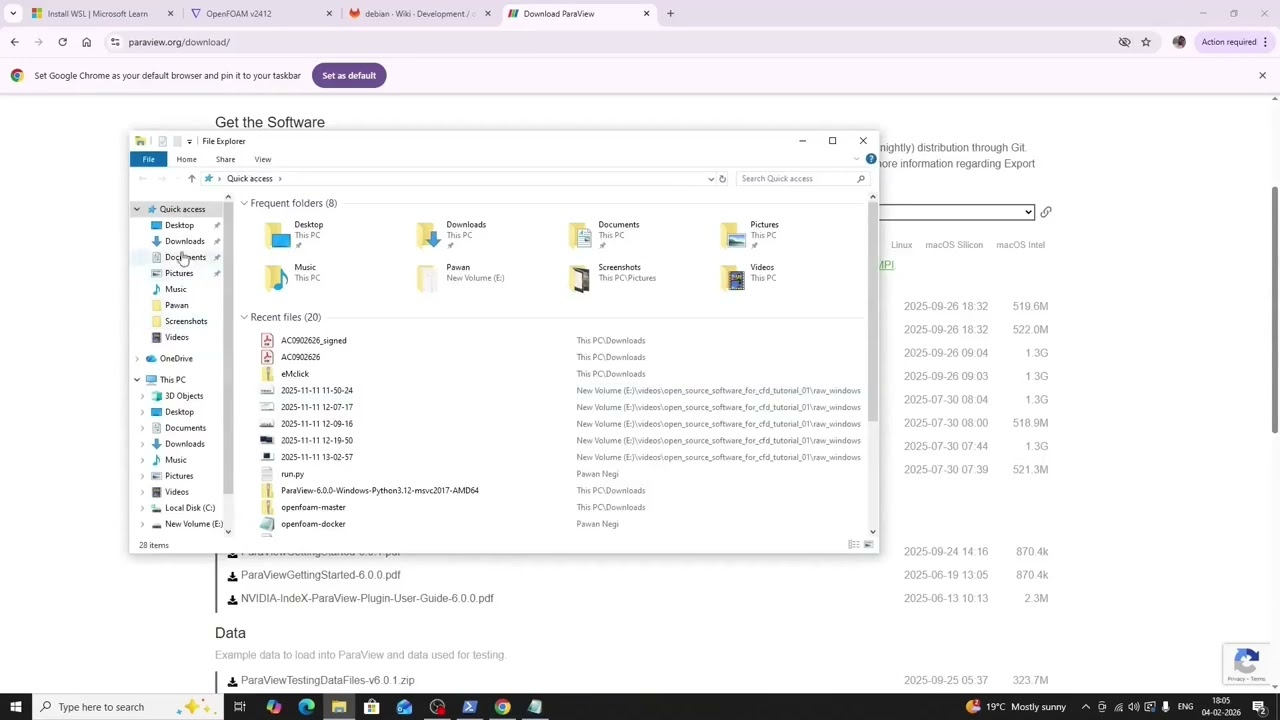Switch to large icons view in status bar
This screenshot has width=1280, height=720.
pos(868,545)
